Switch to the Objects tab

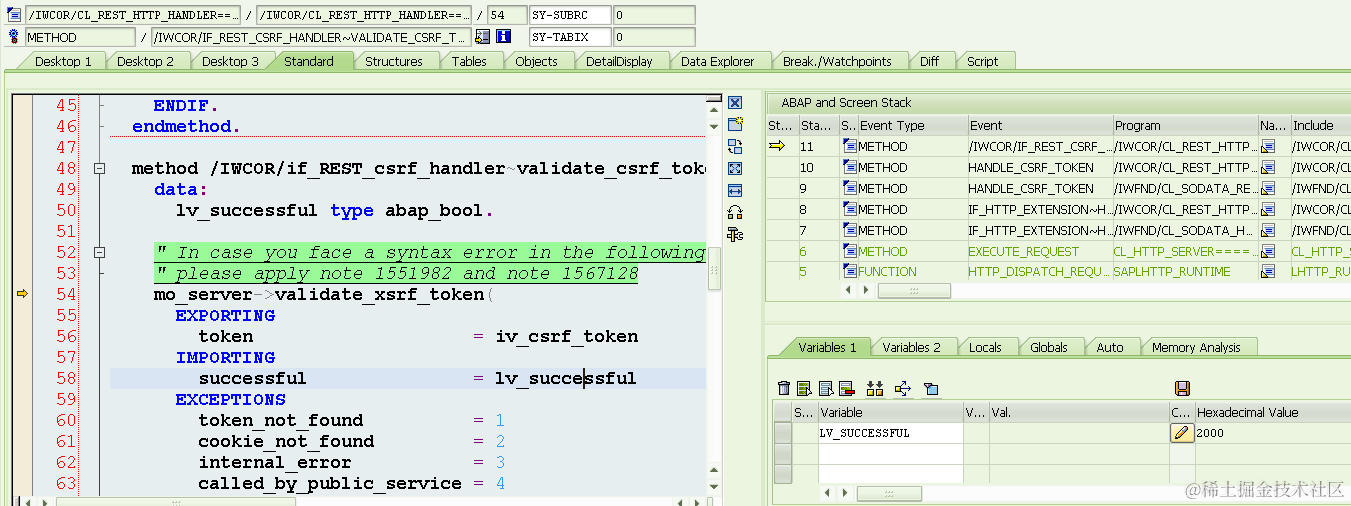tap(536, 61)
